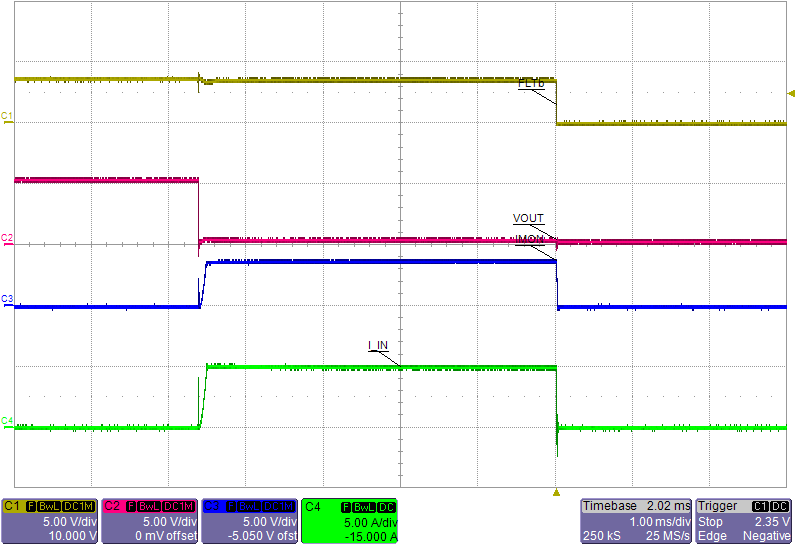Image resolution: width=797 pixels, height=546 pixels.
Task: Click C2's 0 mV offset value
Action: (166, 536)
